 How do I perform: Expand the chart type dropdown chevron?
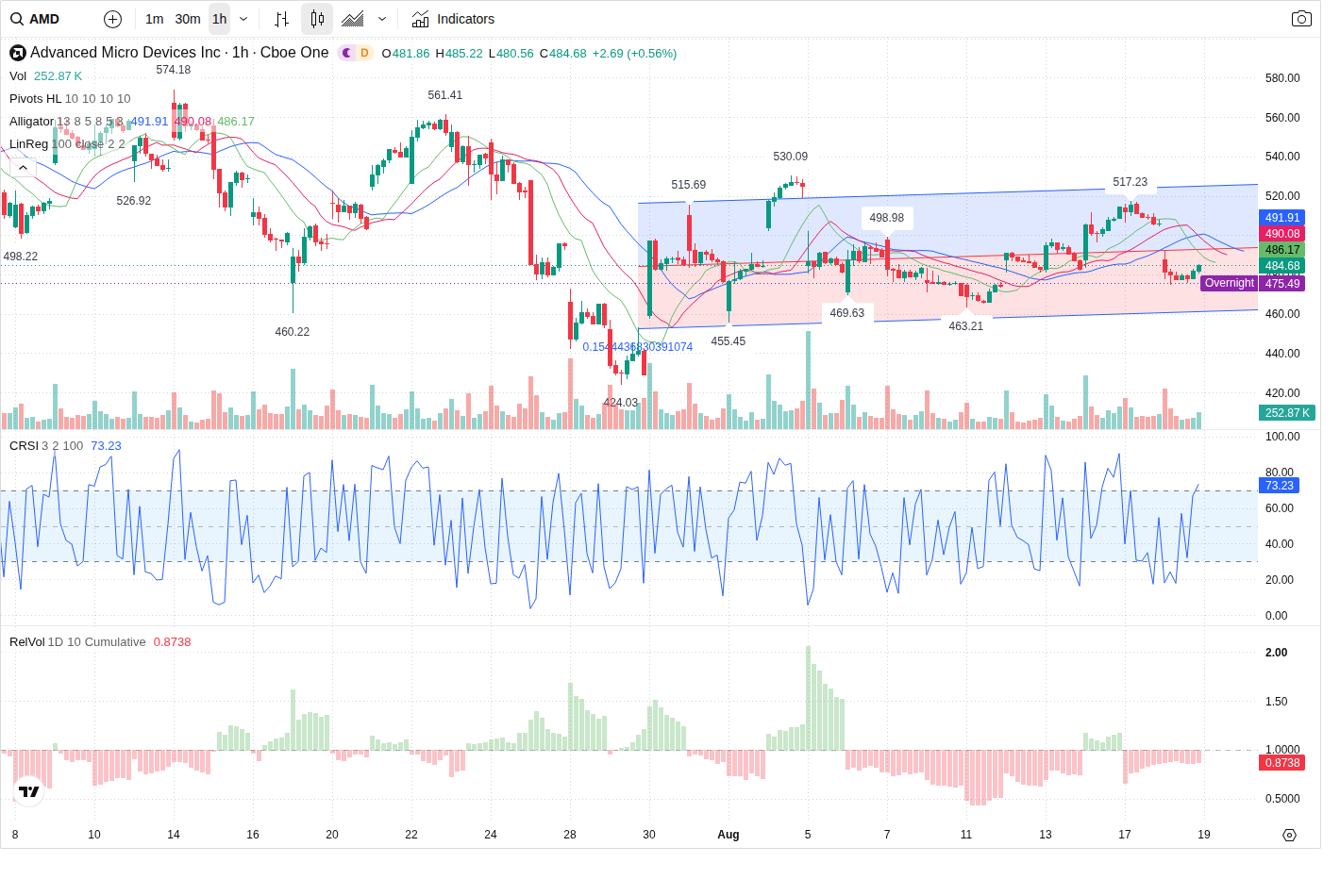click(382, 19)
